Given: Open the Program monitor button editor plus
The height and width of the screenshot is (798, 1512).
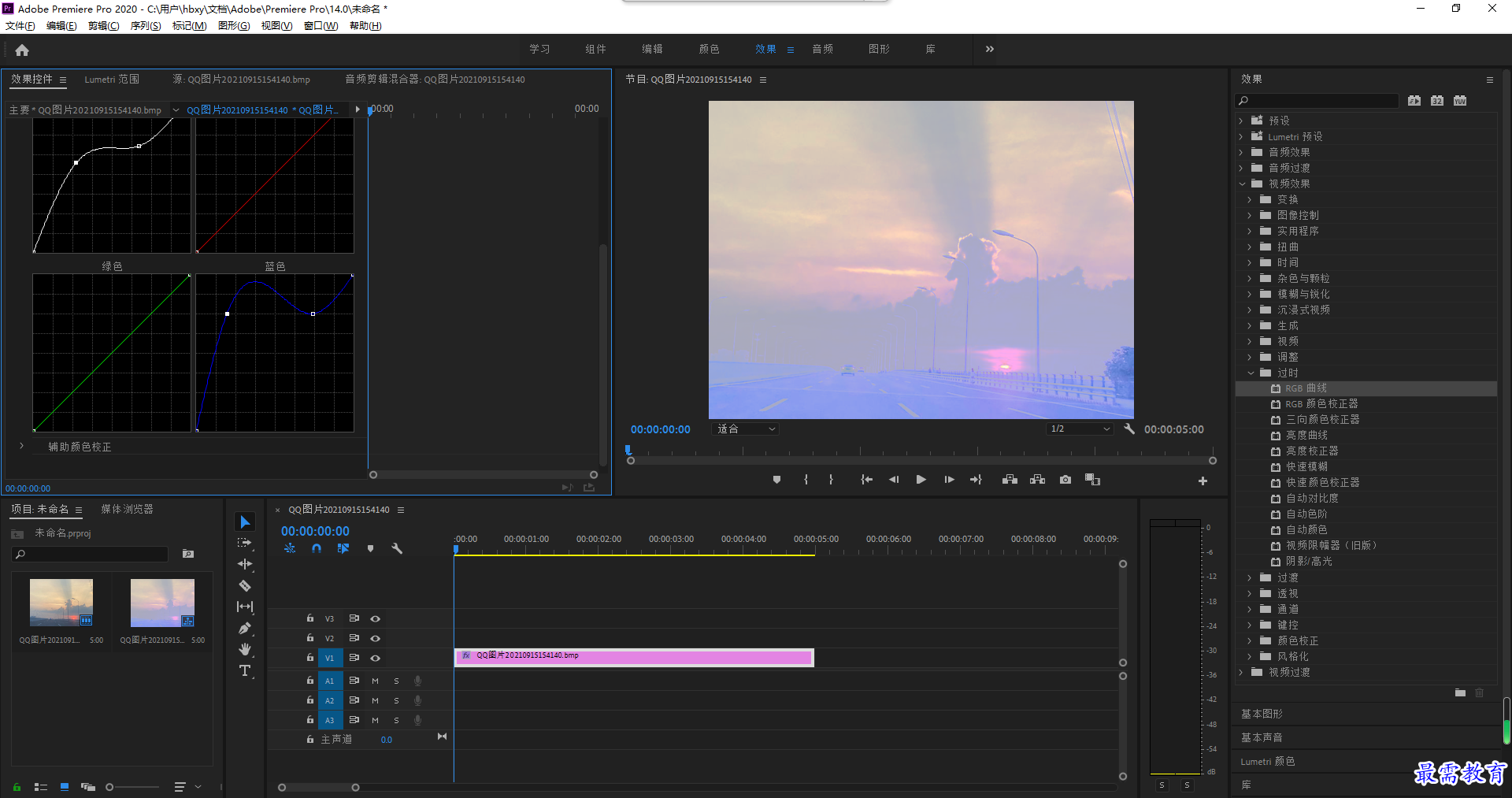Looking at the screenshot, I should click(1203, 481).
